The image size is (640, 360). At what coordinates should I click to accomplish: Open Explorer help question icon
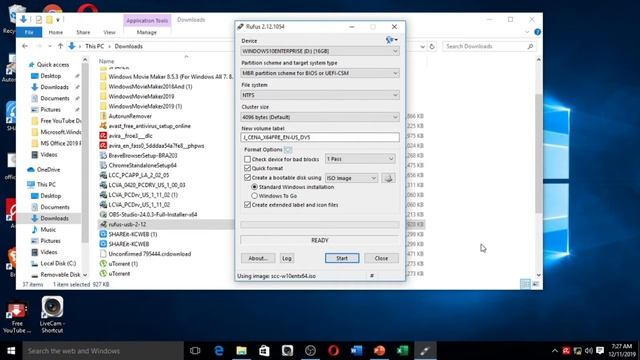pyautogui.click(x=538, y=32)
